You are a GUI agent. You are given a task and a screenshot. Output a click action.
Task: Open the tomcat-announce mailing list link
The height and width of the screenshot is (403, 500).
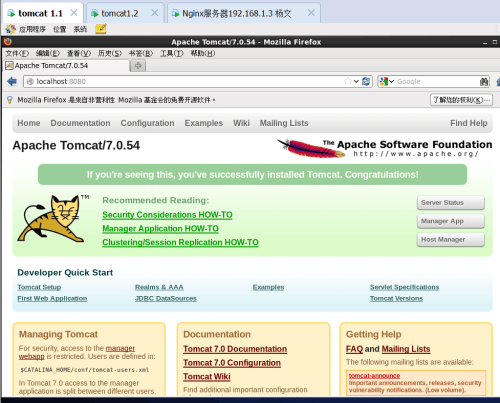coord(374,376)
